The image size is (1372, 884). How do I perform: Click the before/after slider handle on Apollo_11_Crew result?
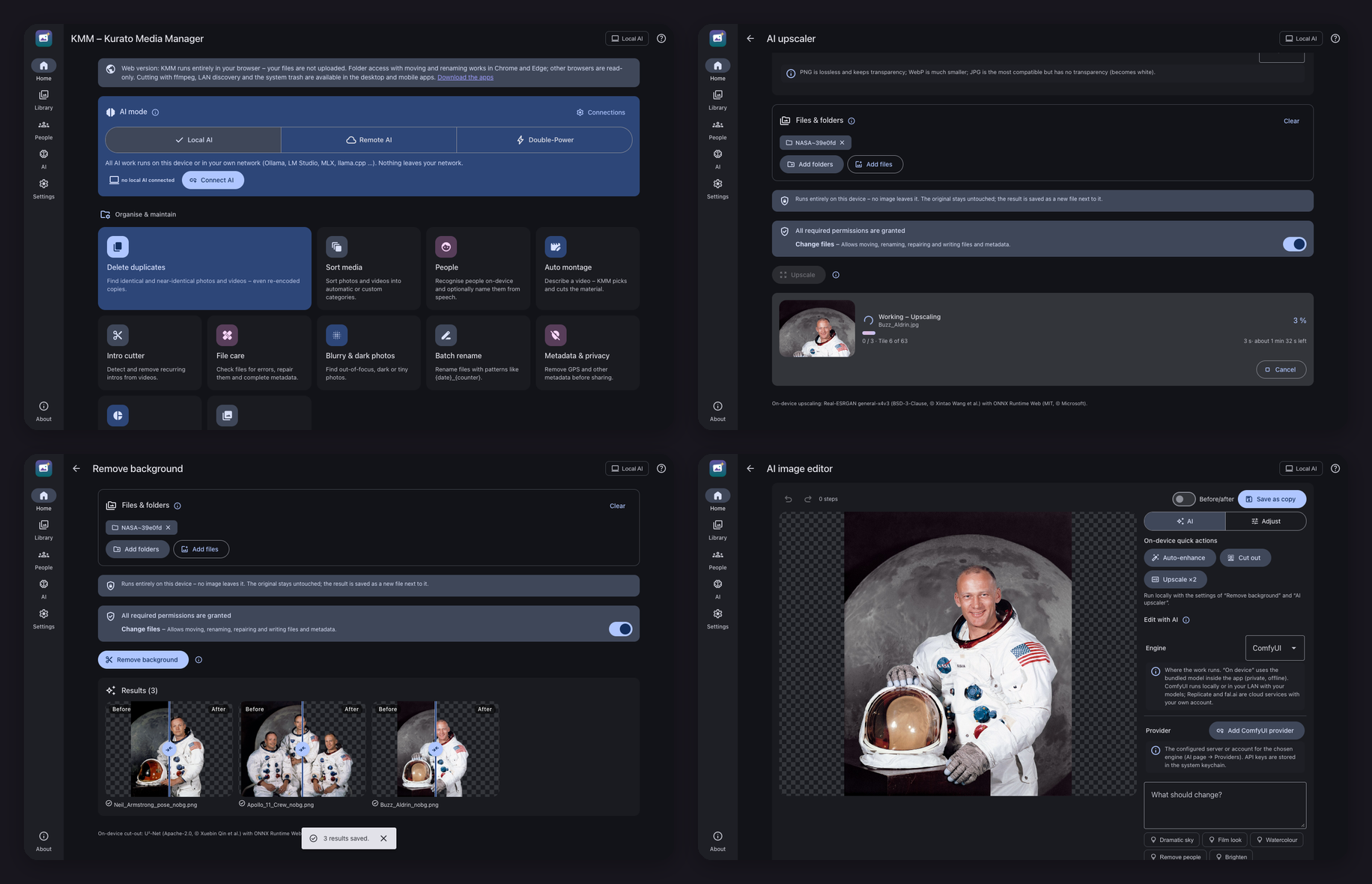[302, 748]
